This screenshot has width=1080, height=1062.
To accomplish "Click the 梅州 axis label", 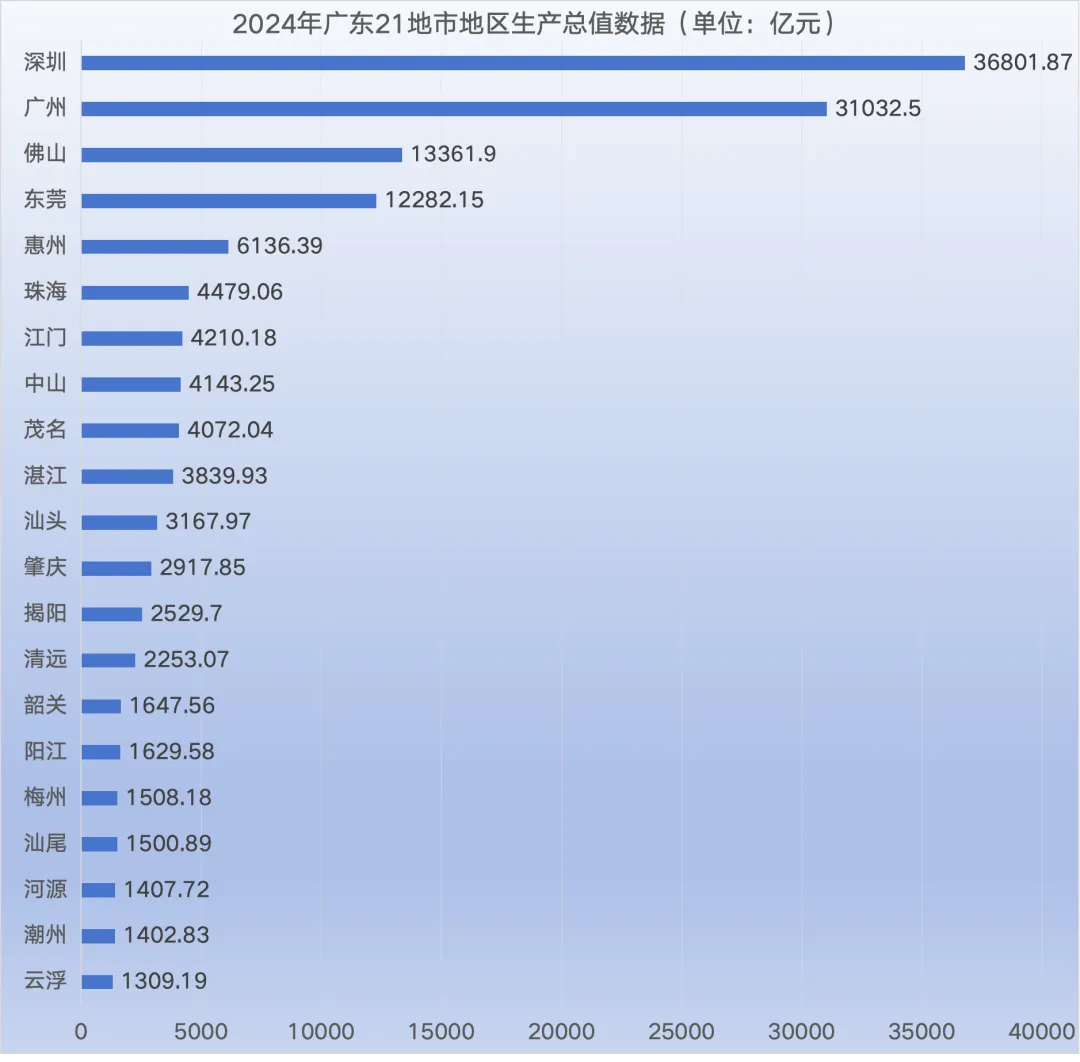I will click(x=45, y=797).
